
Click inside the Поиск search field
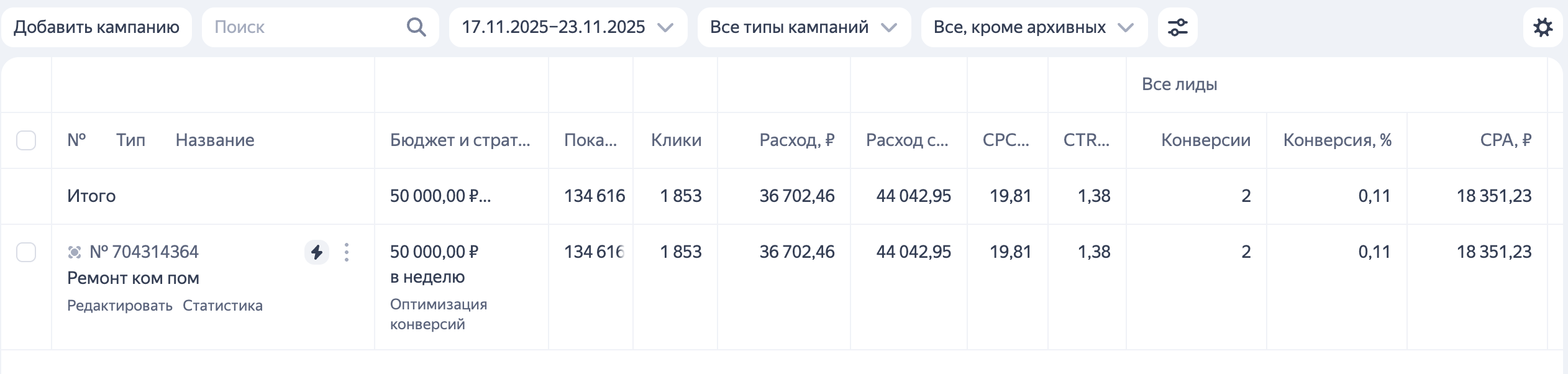[x=298, y=27]
